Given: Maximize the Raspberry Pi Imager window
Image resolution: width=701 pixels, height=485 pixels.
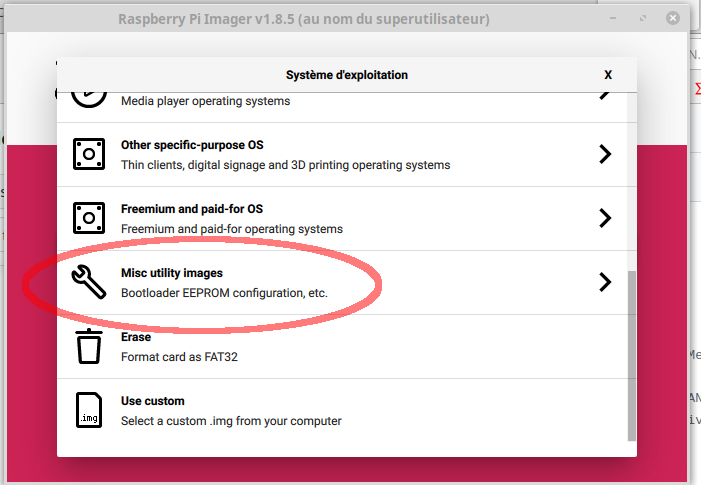Looking at the screenshot, I should [643, 18].
